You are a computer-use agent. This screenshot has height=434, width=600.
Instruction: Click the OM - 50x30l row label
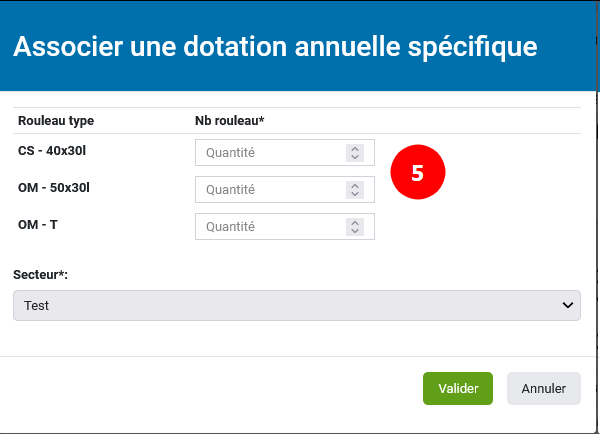click(x=56, y=187)
